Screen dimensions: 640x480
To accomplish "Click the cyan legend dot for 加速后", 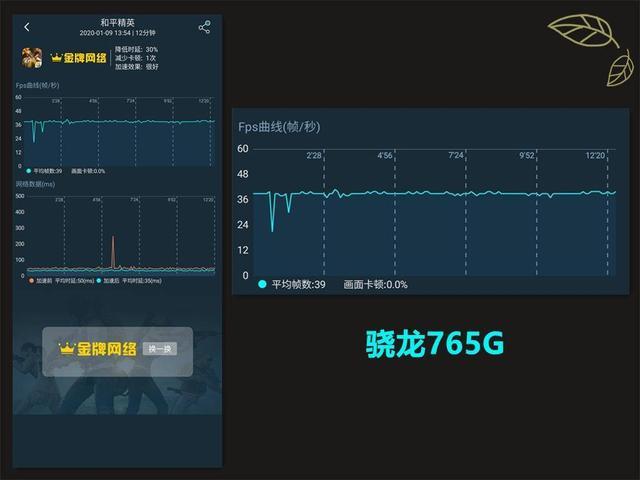I will 99,281.
